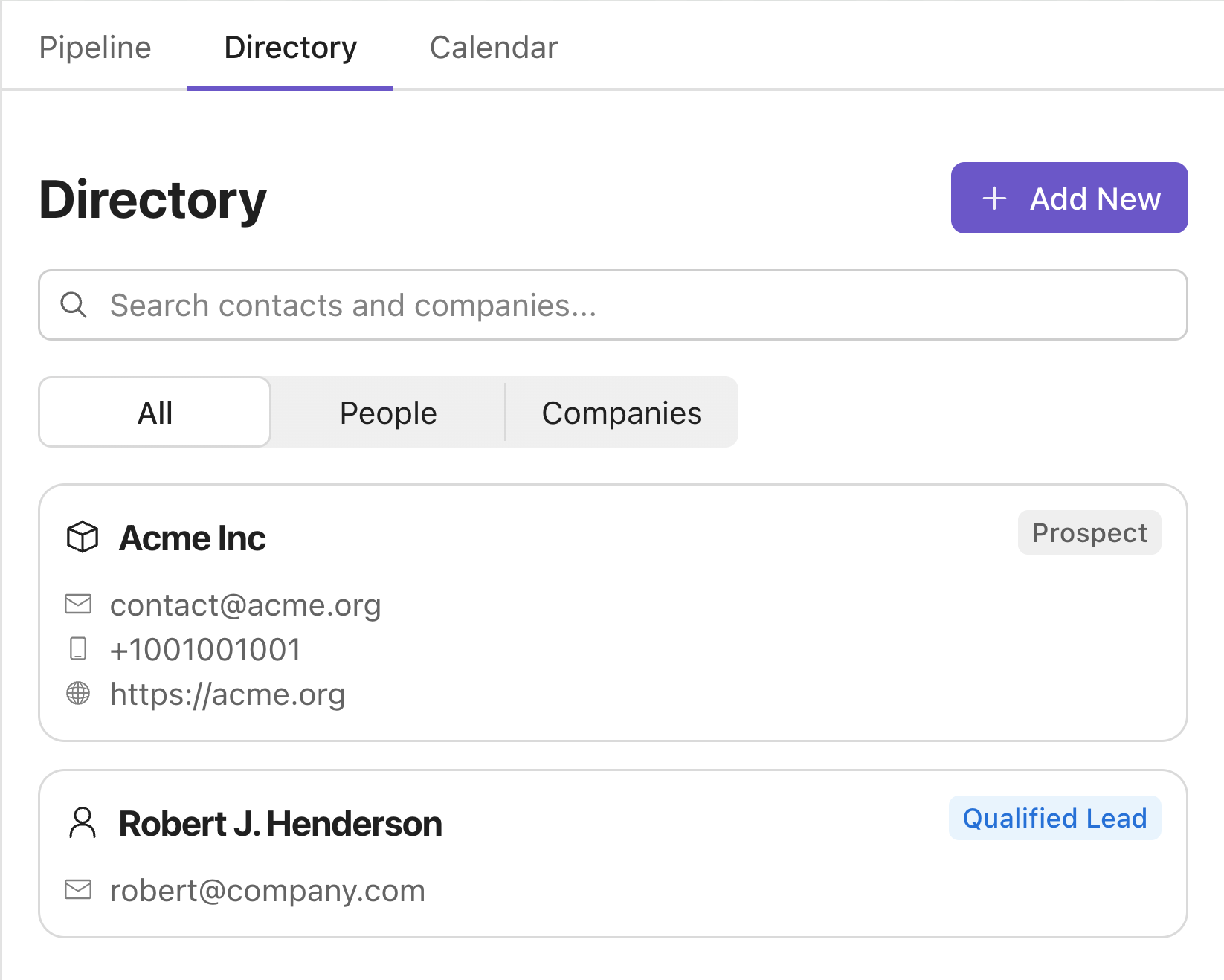Filter the directory by People
Image resolution: width=1224 pixels, height=980 pixels.
[388, 413]
